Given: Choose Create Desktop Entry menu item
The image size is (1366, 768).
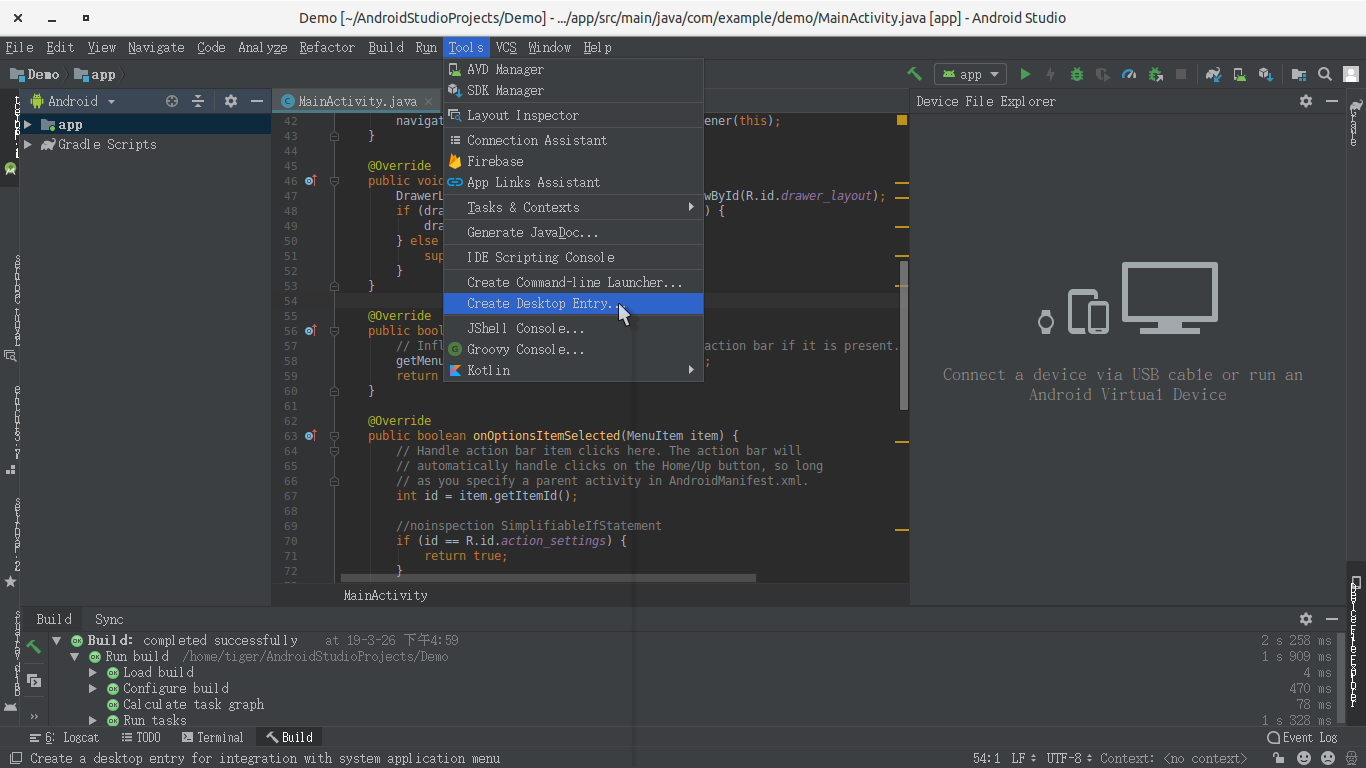Looking at the screenshot, I should pos(573,303).
